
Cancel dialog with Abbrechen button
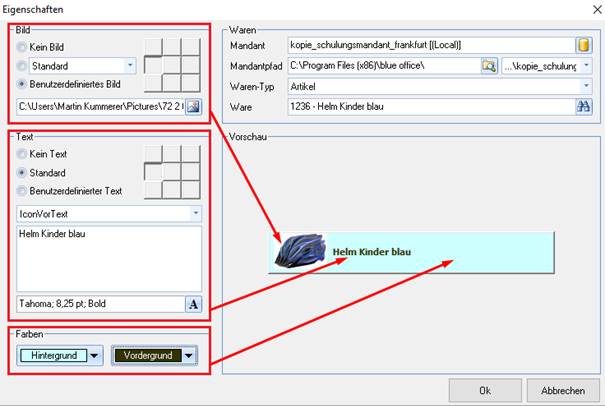click(x=563, y=391)
